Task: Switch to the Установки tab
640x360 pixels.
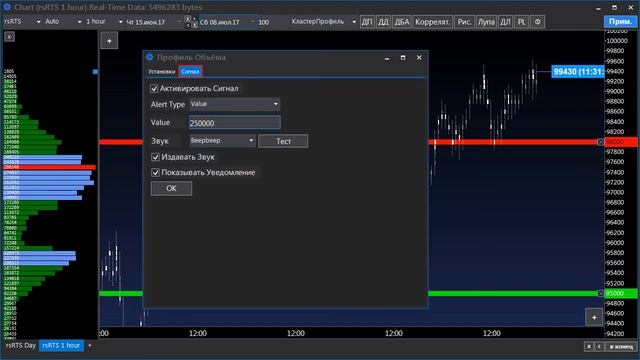Action: point(161,71)
